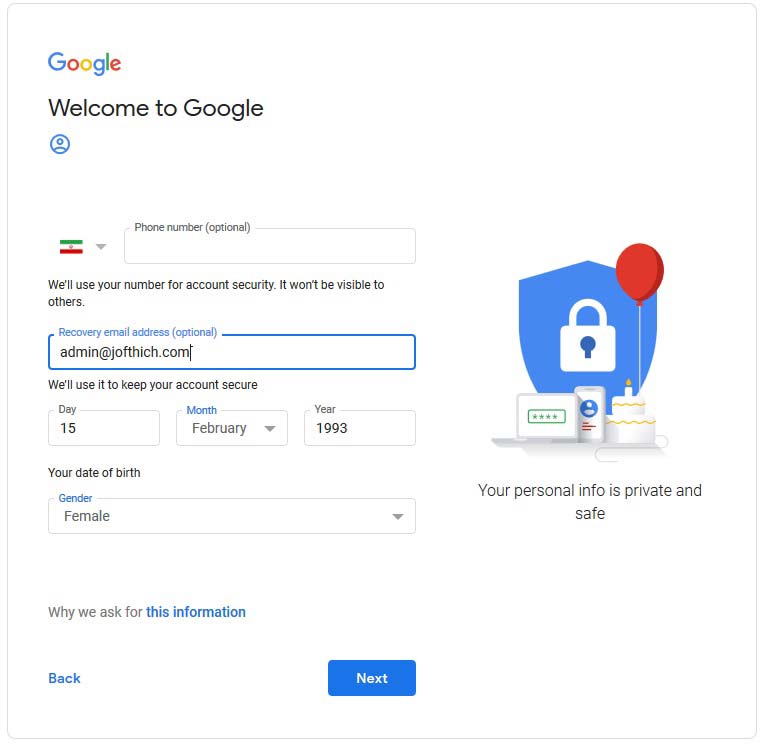Click the Gender dropdown arrow

397,517
